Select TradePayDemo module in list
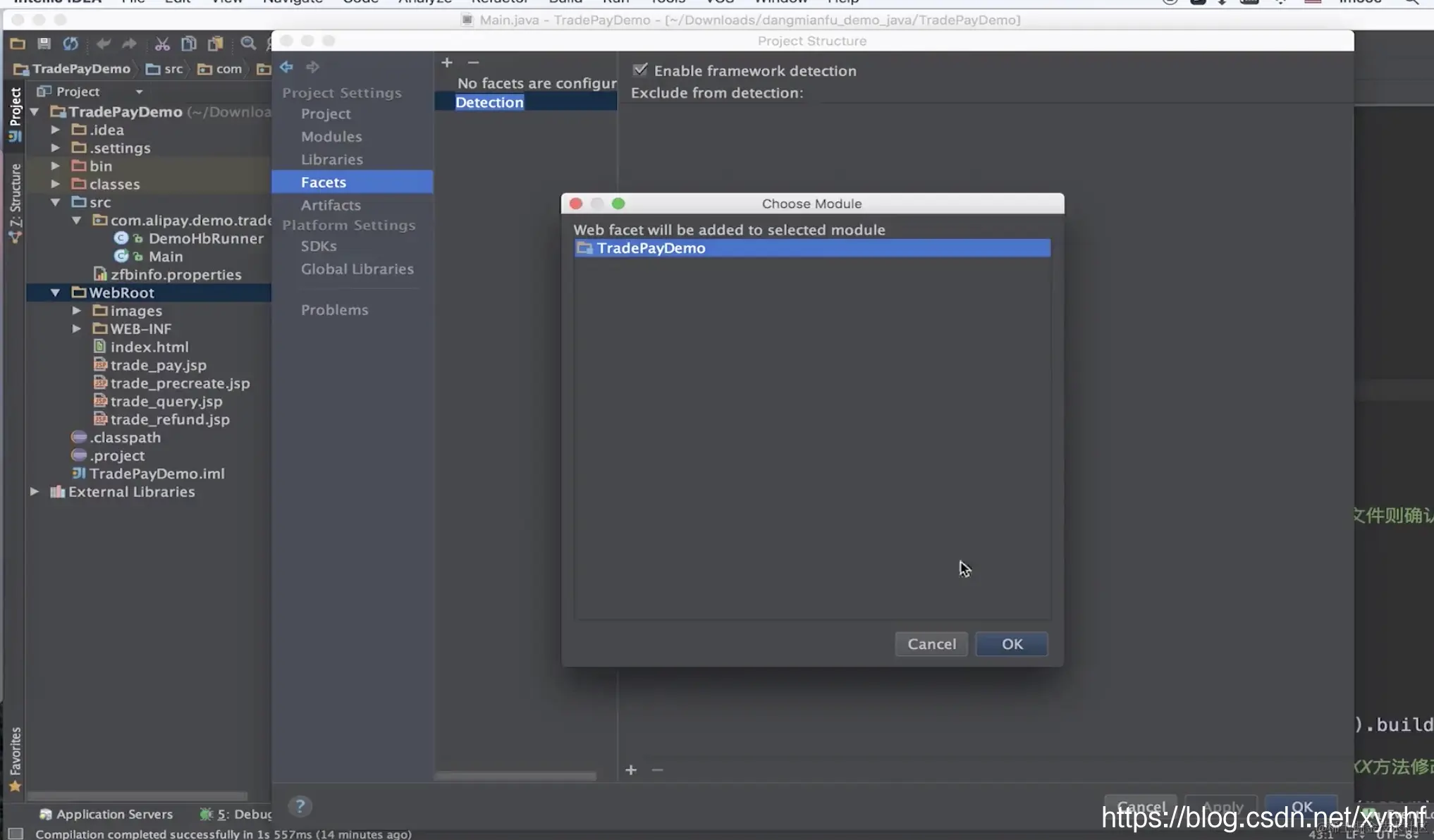 [651, 248]
